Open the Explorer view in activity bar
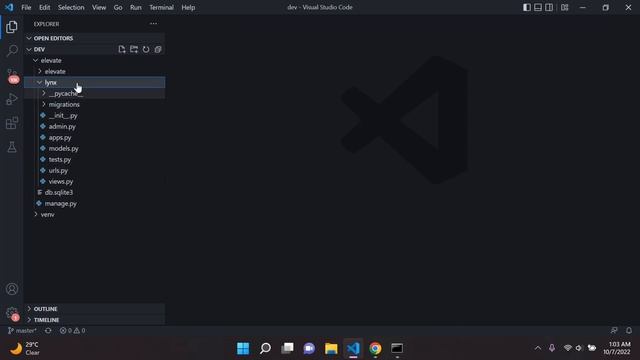 click(12, 27)
